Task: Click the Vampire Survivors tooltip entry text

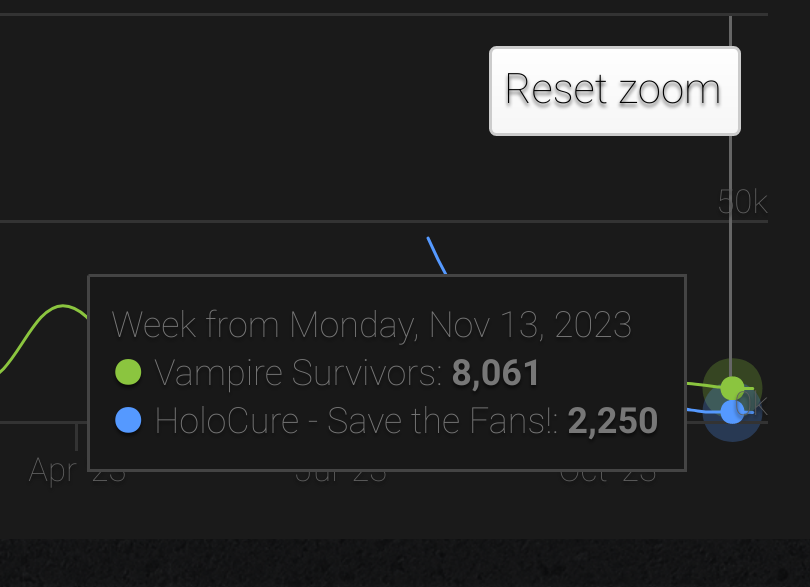Action: pyautogui.click(x=298, y=373)
